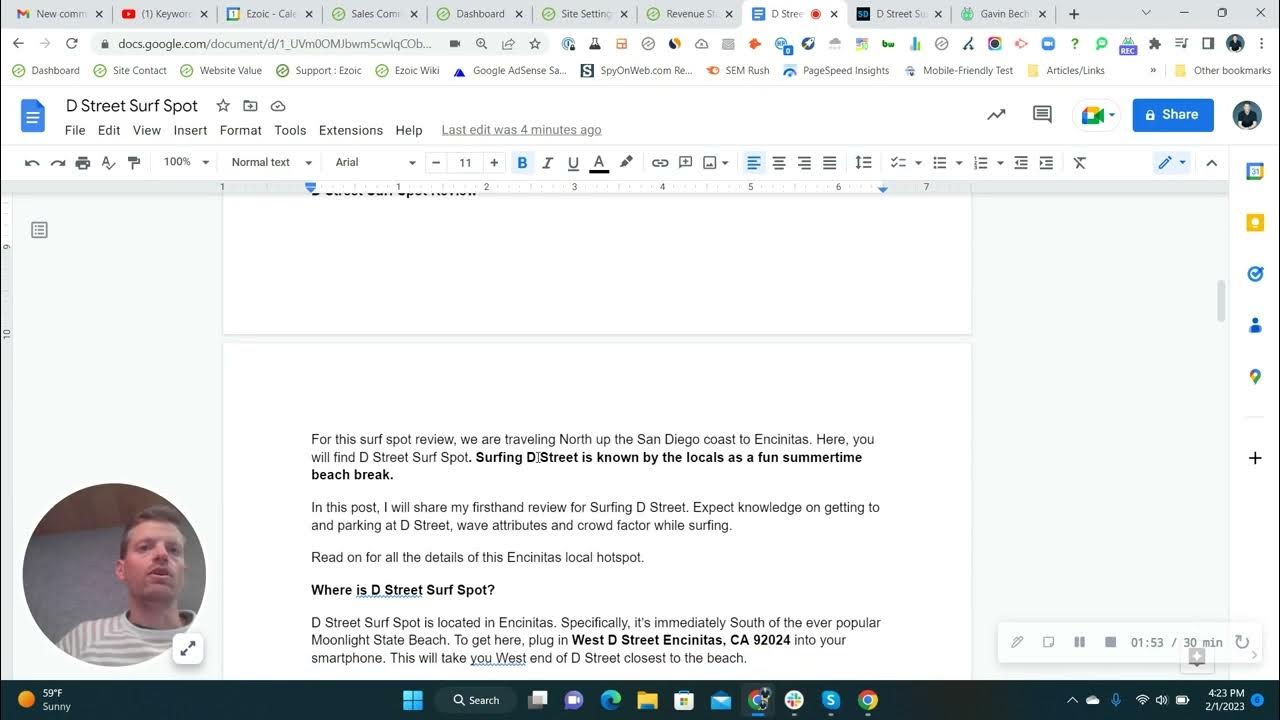Open Google Maps side panel
The image size is (1280, 720).
pos(1255,376)
